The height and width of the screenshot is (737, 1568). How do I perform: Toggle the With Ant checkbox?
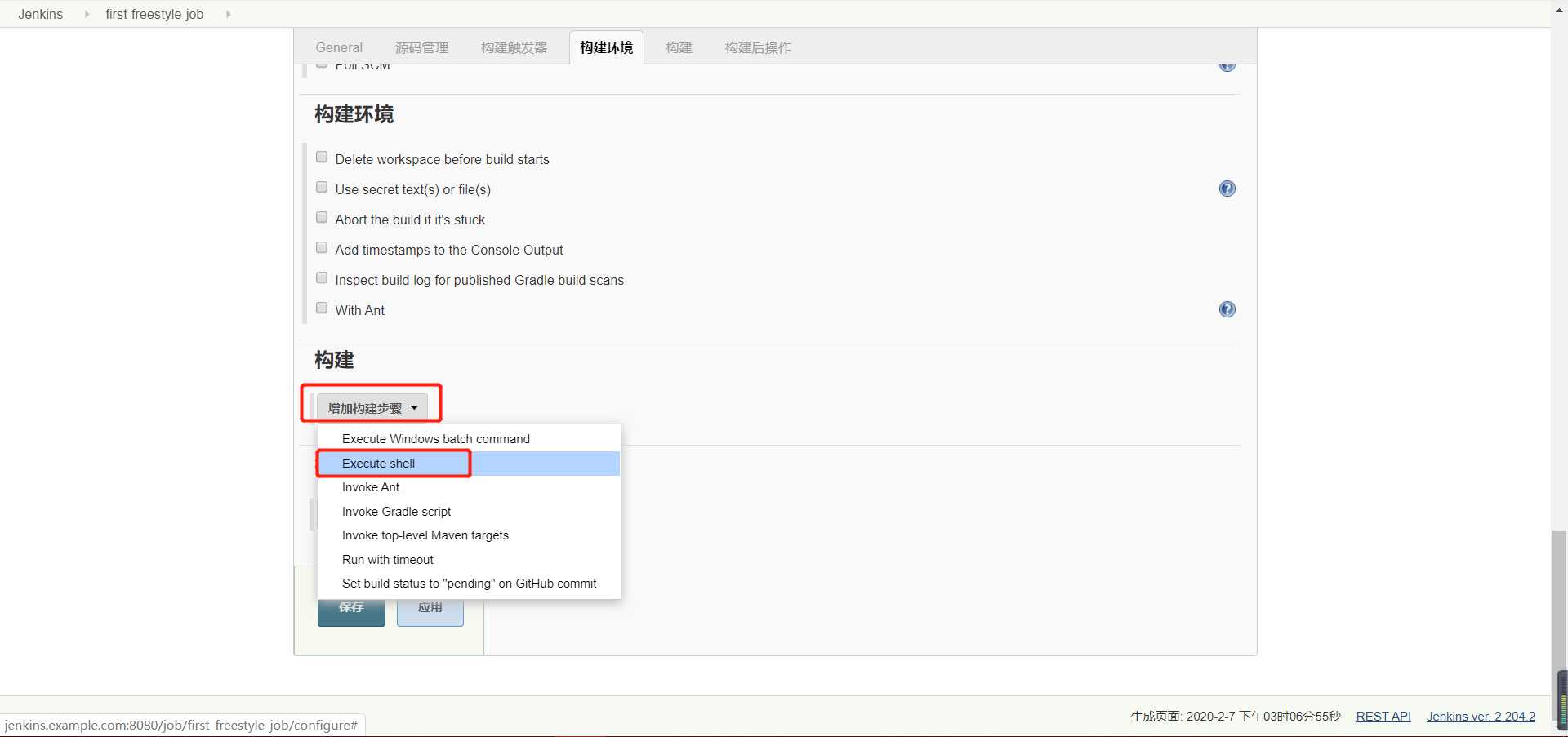coord(322,309)
